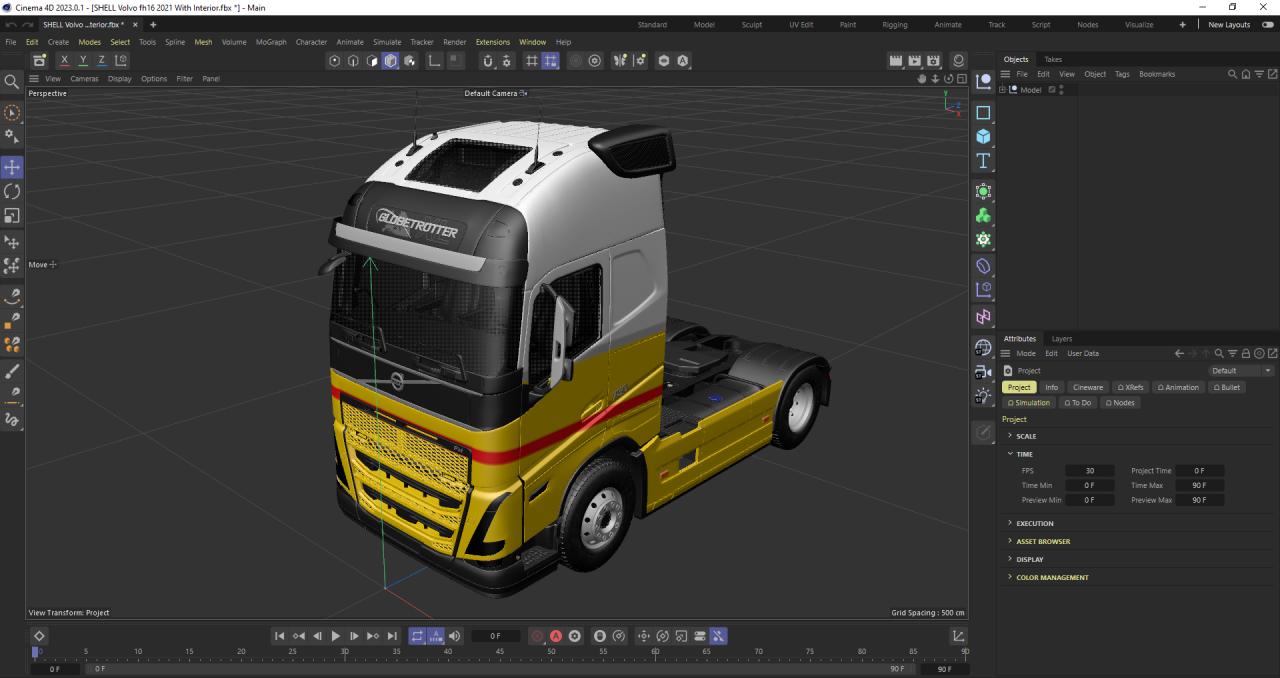Open the Default mode dropdown in Attributes
The image size is (1280, 678).
1241,371
